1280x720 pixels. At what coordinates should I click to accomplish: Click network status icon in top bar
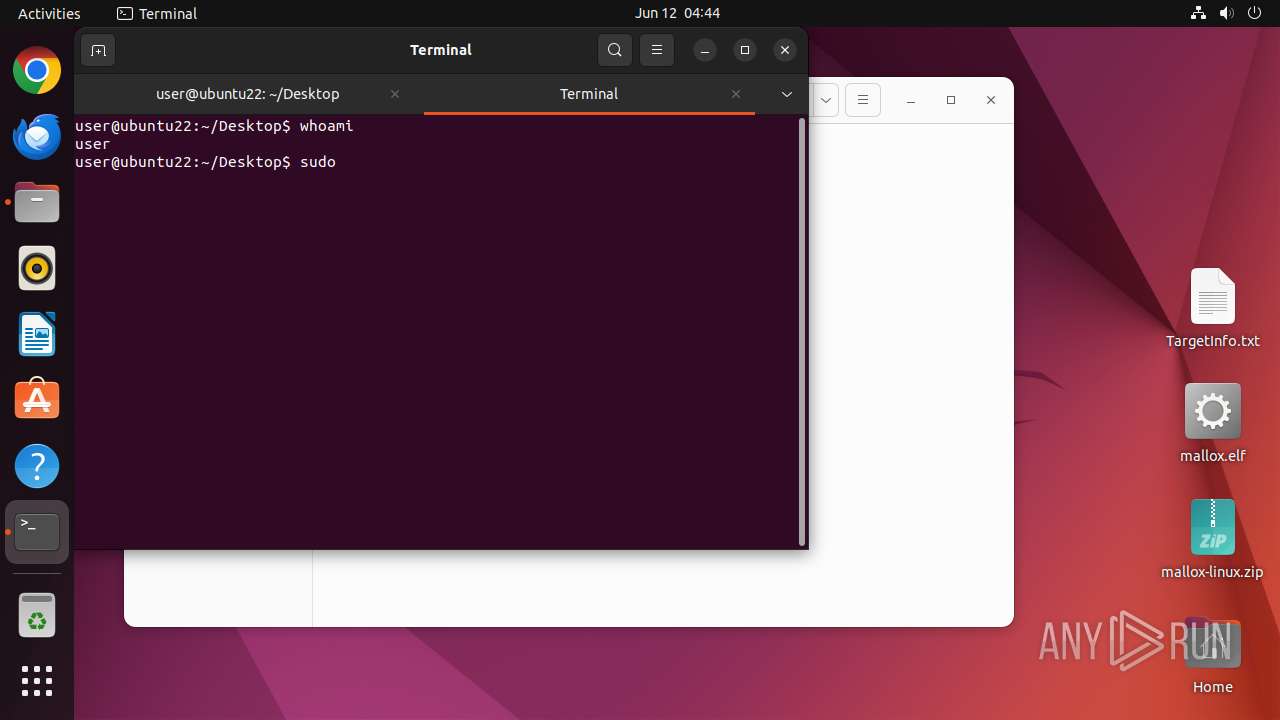click(1198, 13)
